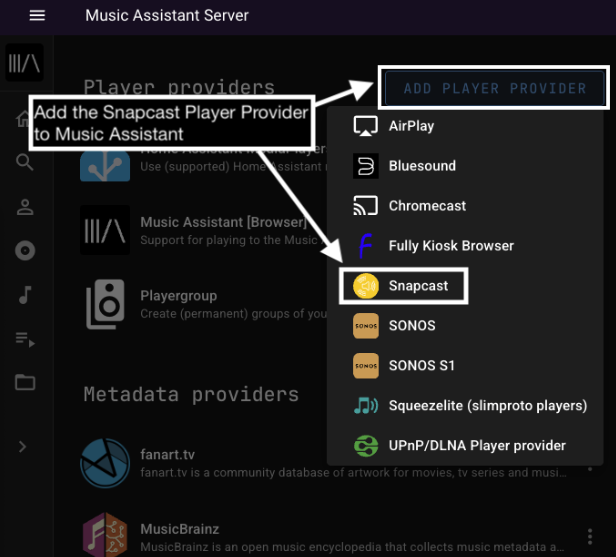Click the SONOS S1 logo icon
This screenshot has height=557, width=616.
point(366,366)
